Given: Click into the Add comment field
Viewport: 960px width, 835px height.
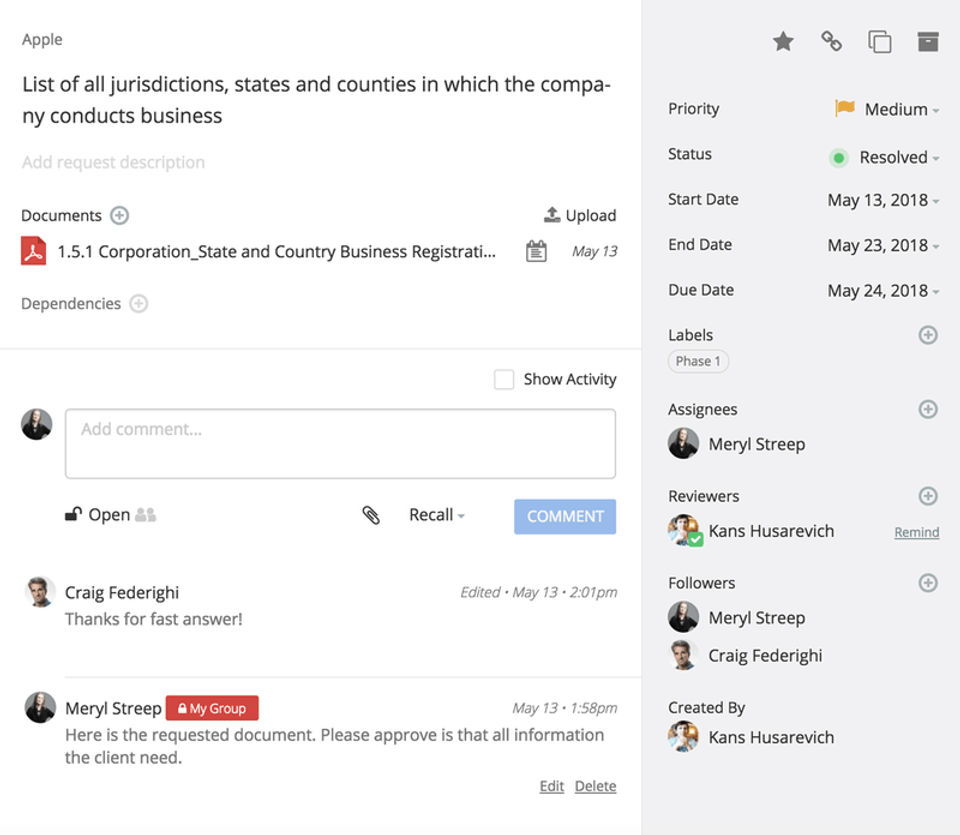Looking at the screenshot, I should (340, 443).
